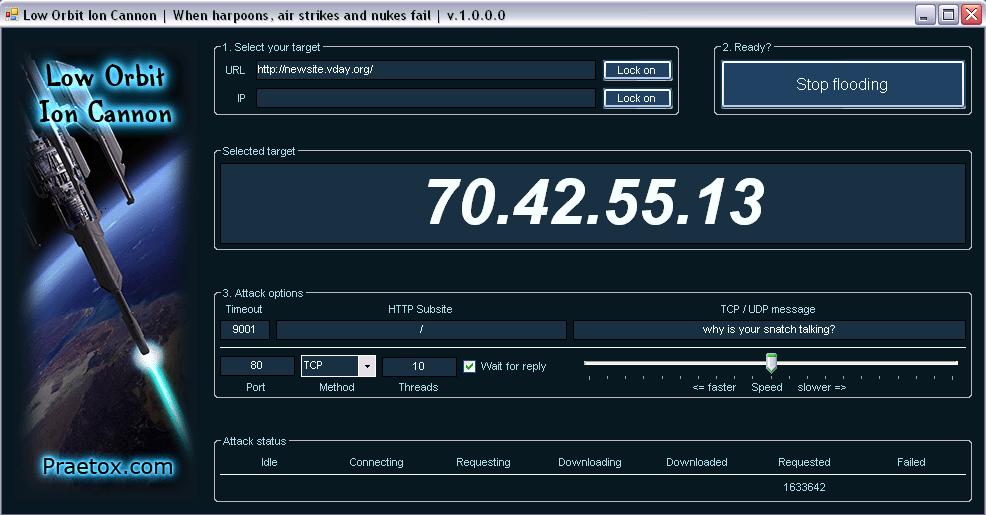Click Lock on next to the URL field
The width and height of the screenshot is (986, 515).
tap(637, 70)
